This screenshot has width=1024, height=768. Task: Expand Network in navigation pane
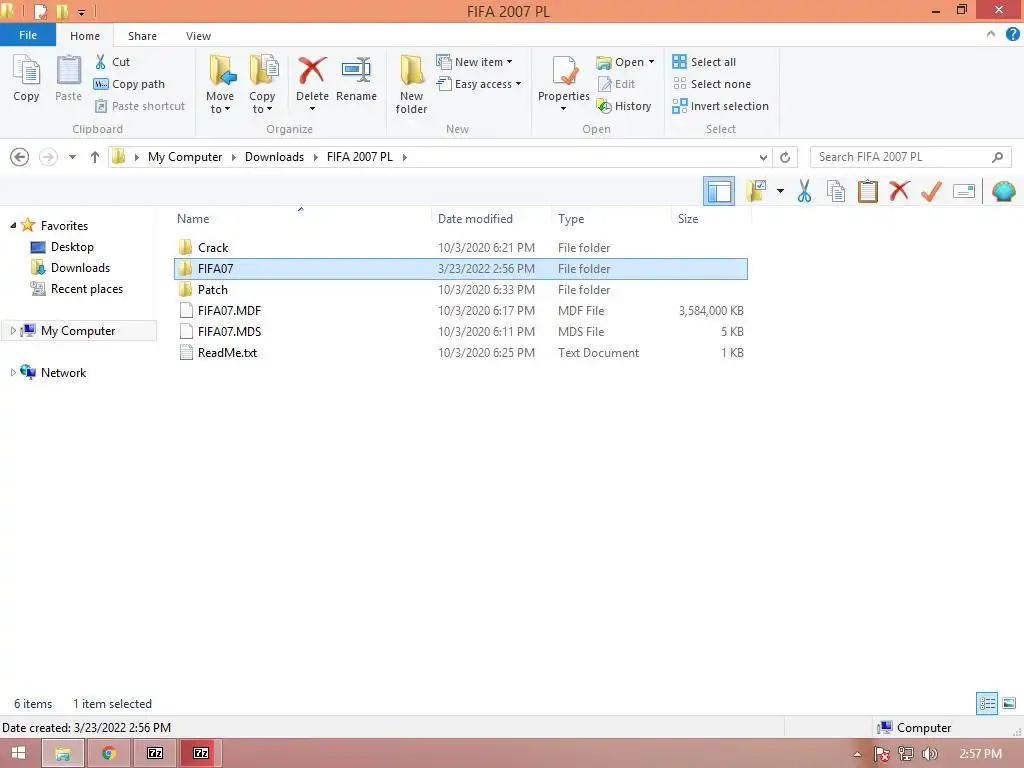pos(12,373)
